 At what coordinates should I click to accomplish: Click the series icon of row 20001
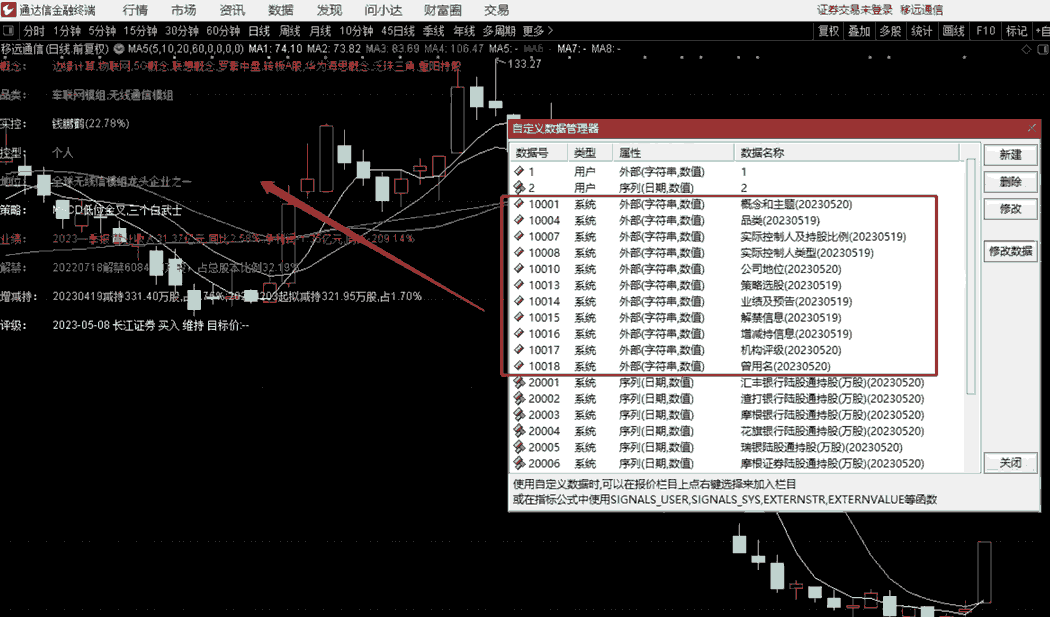519,382
